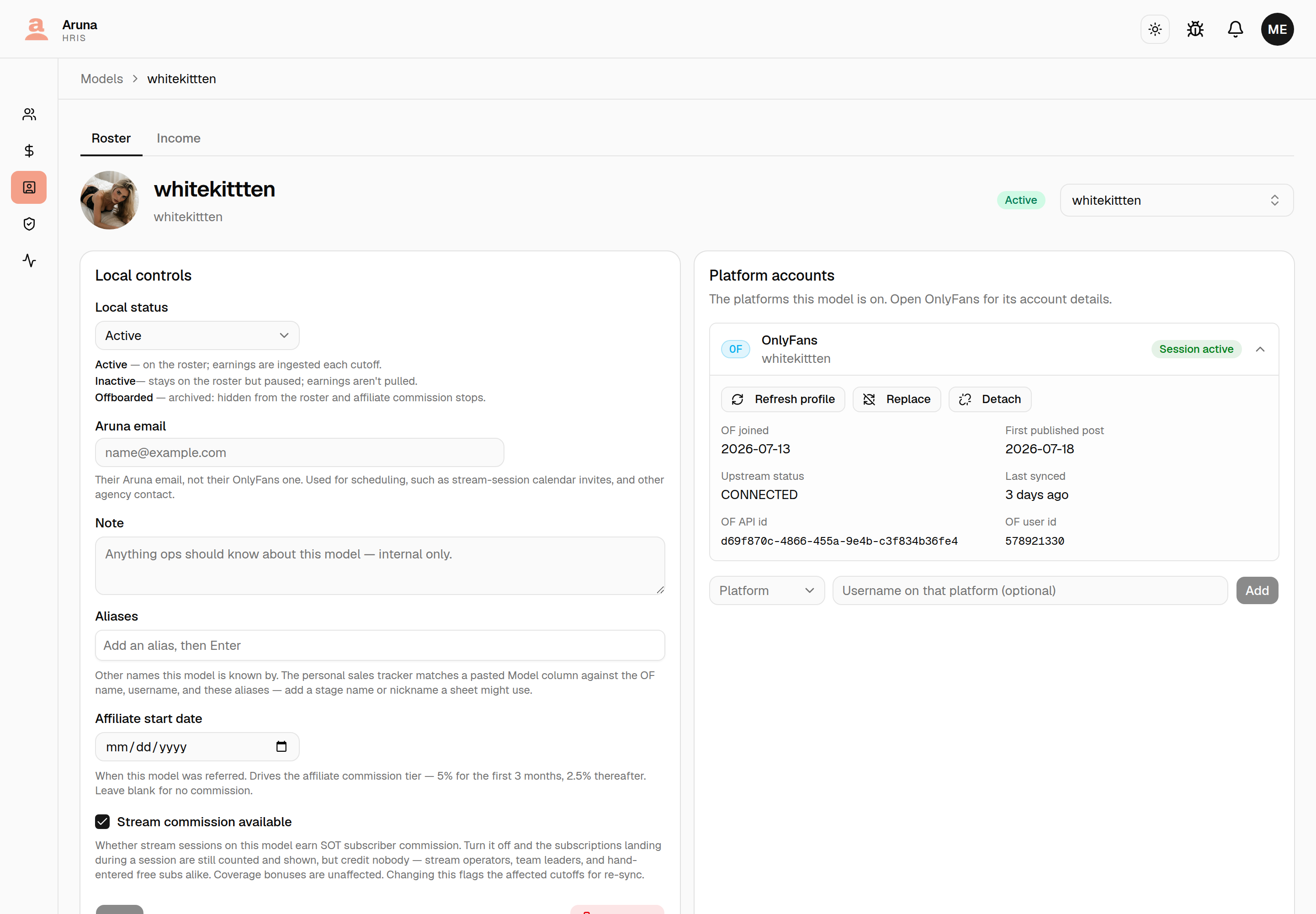Click the Add platform button
This screenshot has width=1316, height=914.
point(1257,590)
